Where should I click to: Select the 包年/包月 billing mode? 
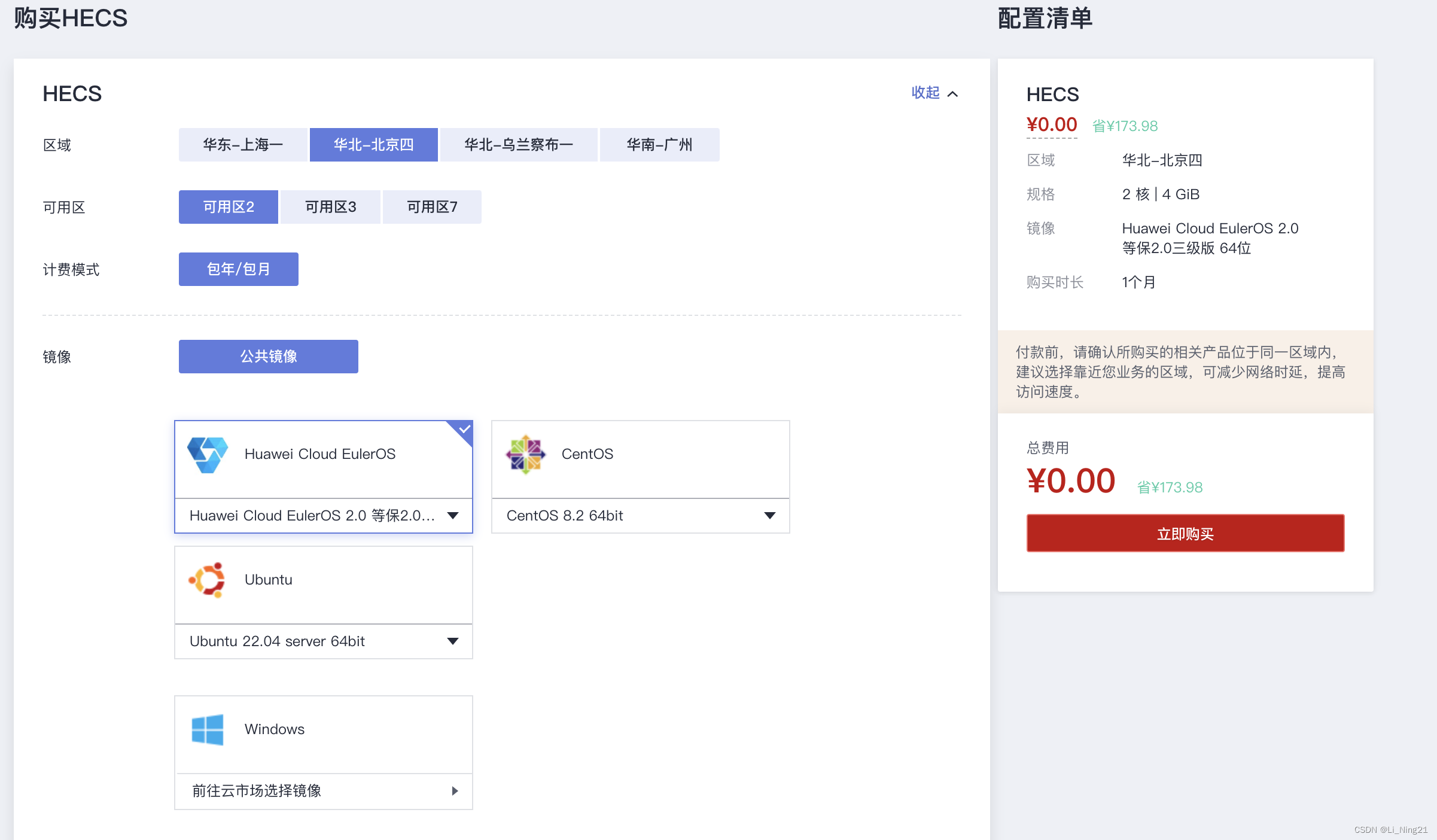click(x=238, y=269)
